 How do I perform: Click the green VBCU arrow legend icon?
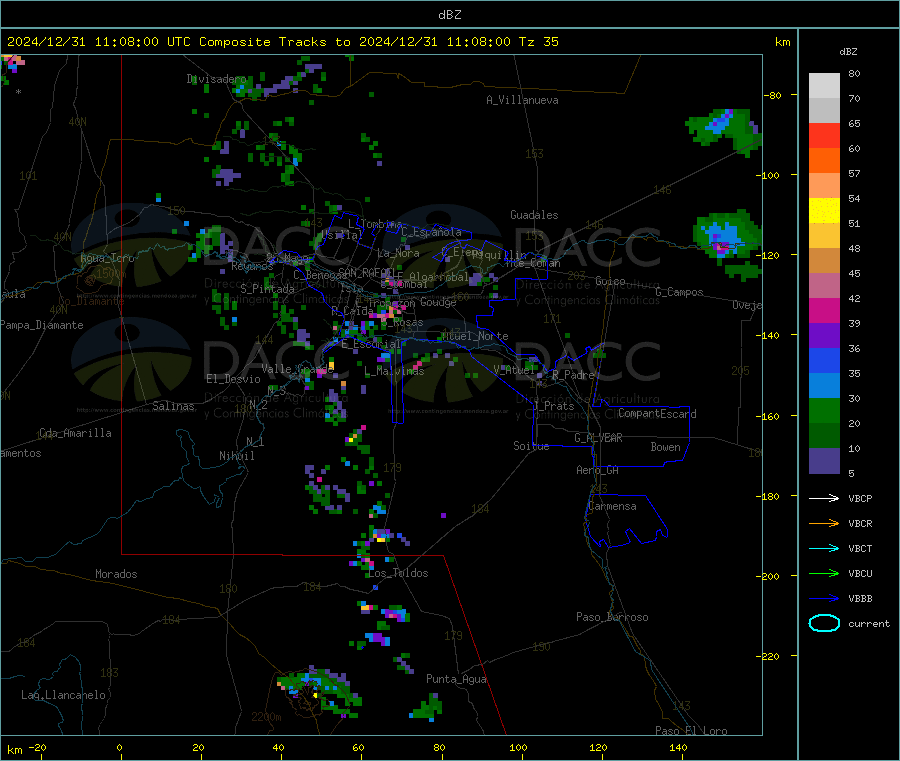click(x=824, y=573)
